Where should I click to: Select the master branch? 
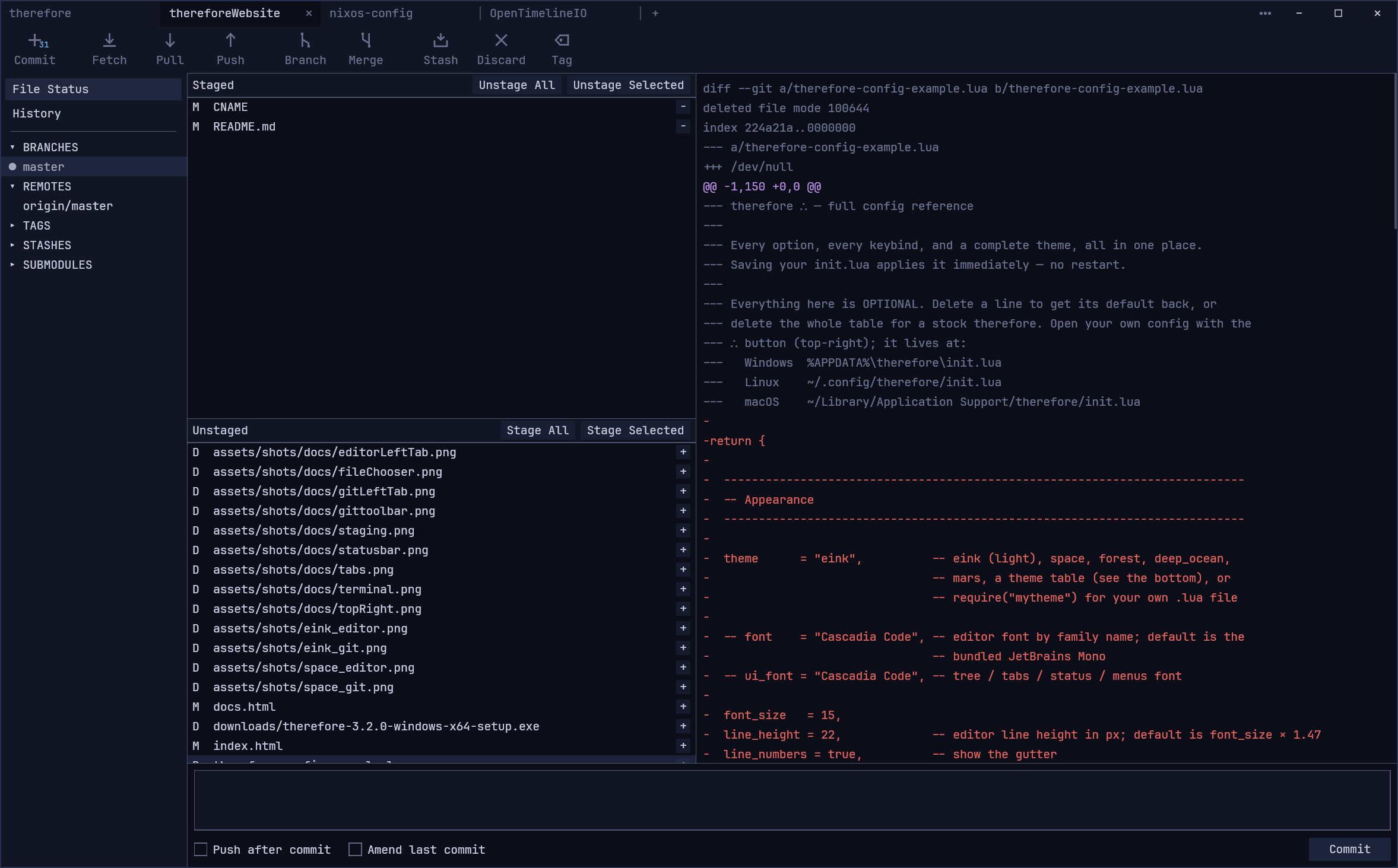point(94,167)
